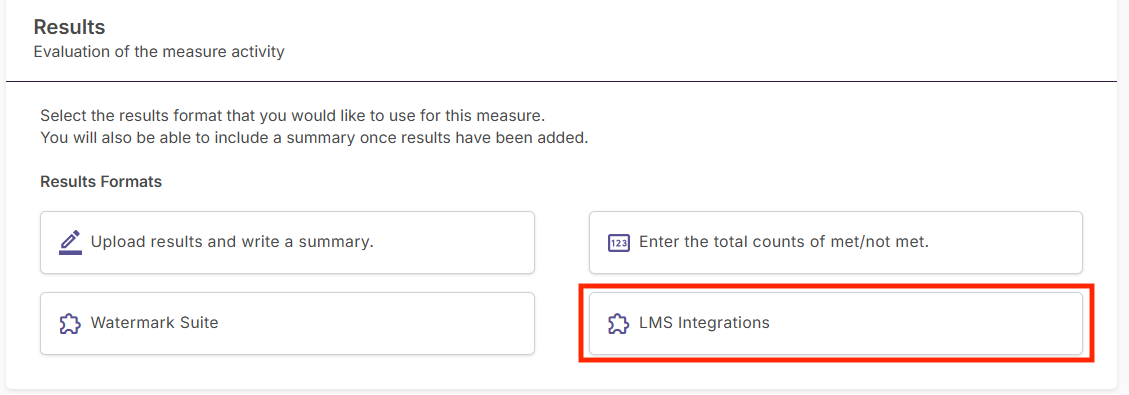
Task: Click the Watermark Suite puzzle icon
Action: (70, 323)
